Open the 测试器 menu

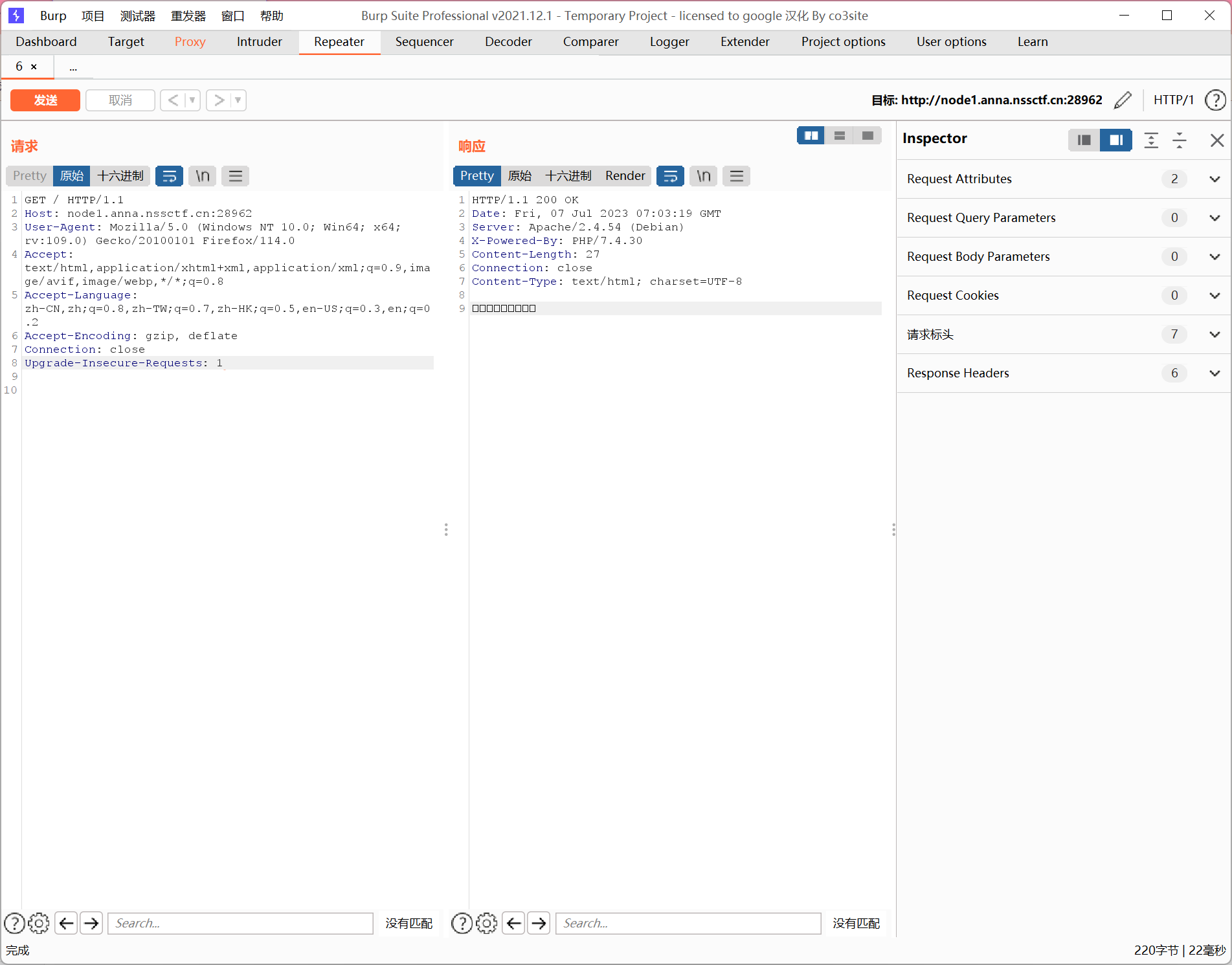click(x=138, y=16)
